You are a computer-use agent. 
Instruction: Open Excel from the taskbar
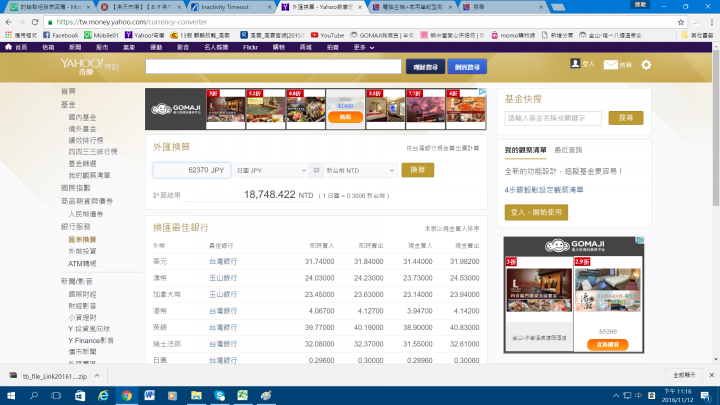(242, 395)
